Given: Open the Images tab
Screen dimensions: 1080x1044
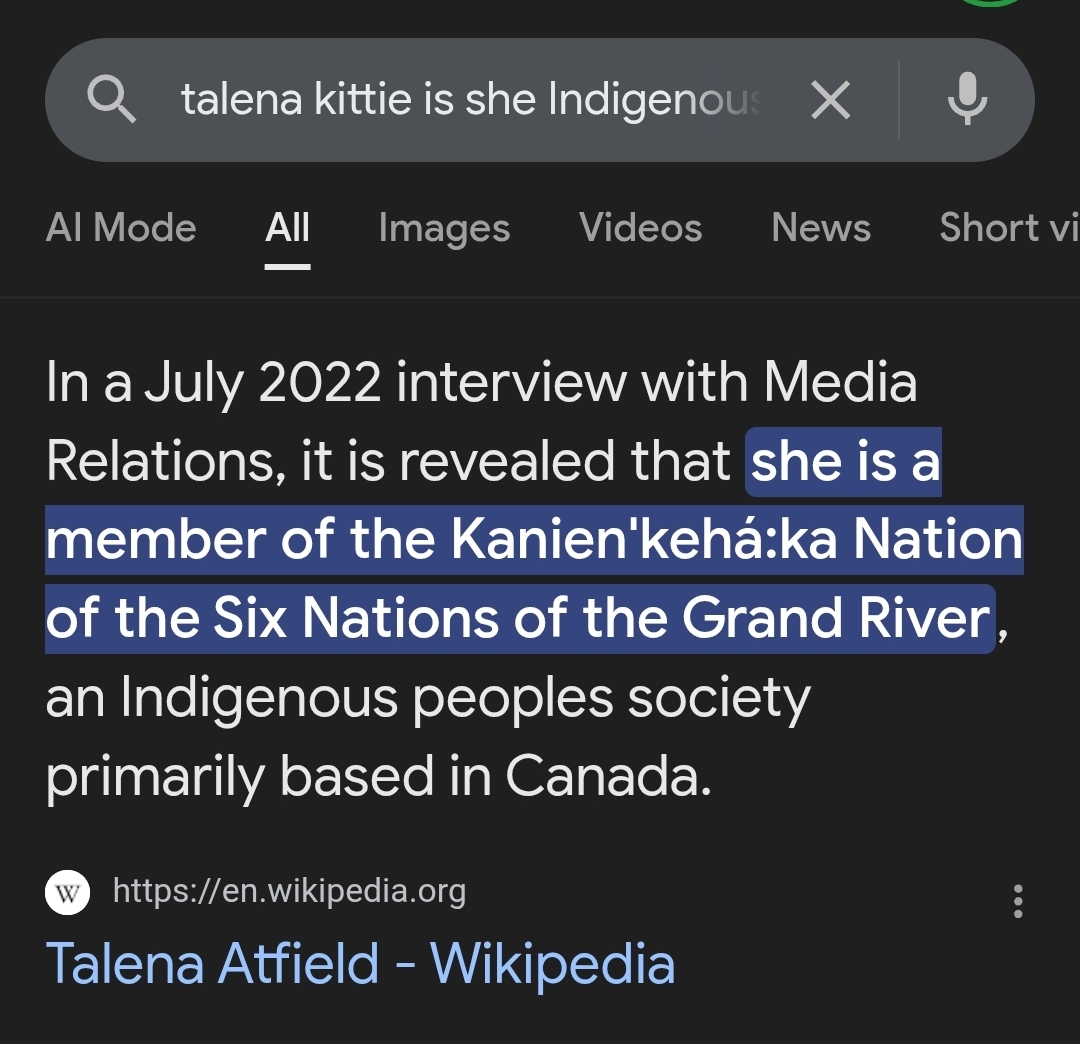Looking at the screenshot, I should click(444, 228).
